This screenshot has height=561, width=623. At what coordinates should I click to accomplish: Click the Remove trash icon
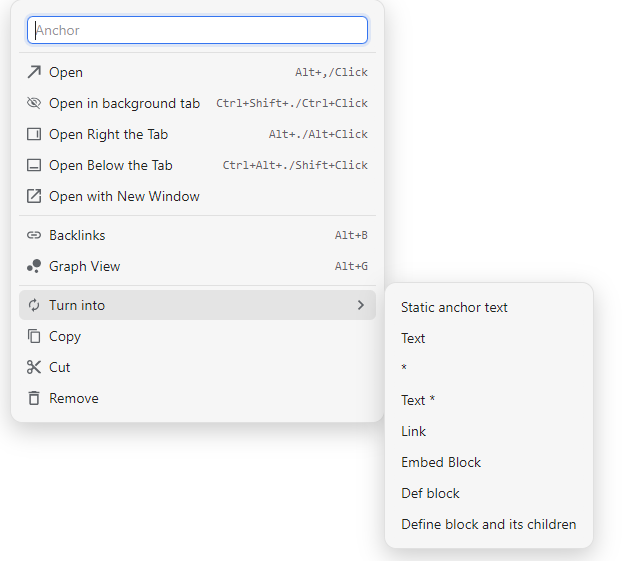tap(34, 398)
